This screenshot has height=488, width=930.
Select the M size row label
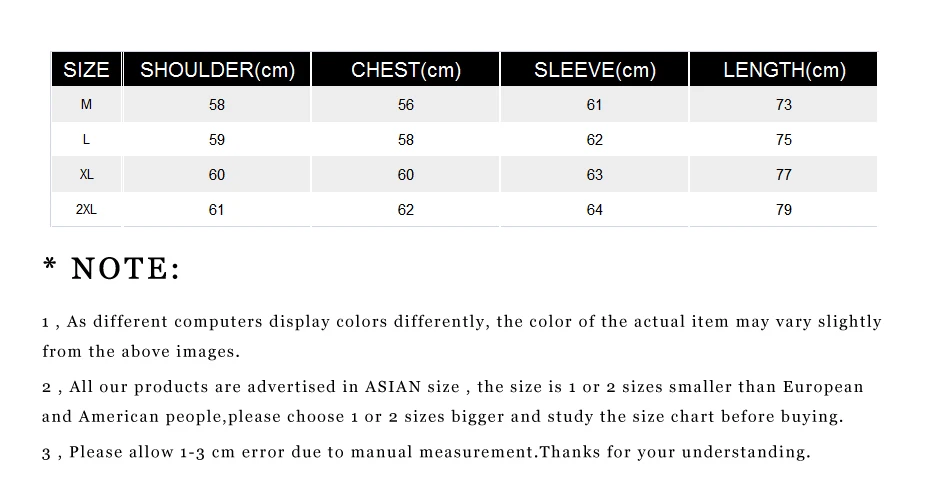coord(86,104)
